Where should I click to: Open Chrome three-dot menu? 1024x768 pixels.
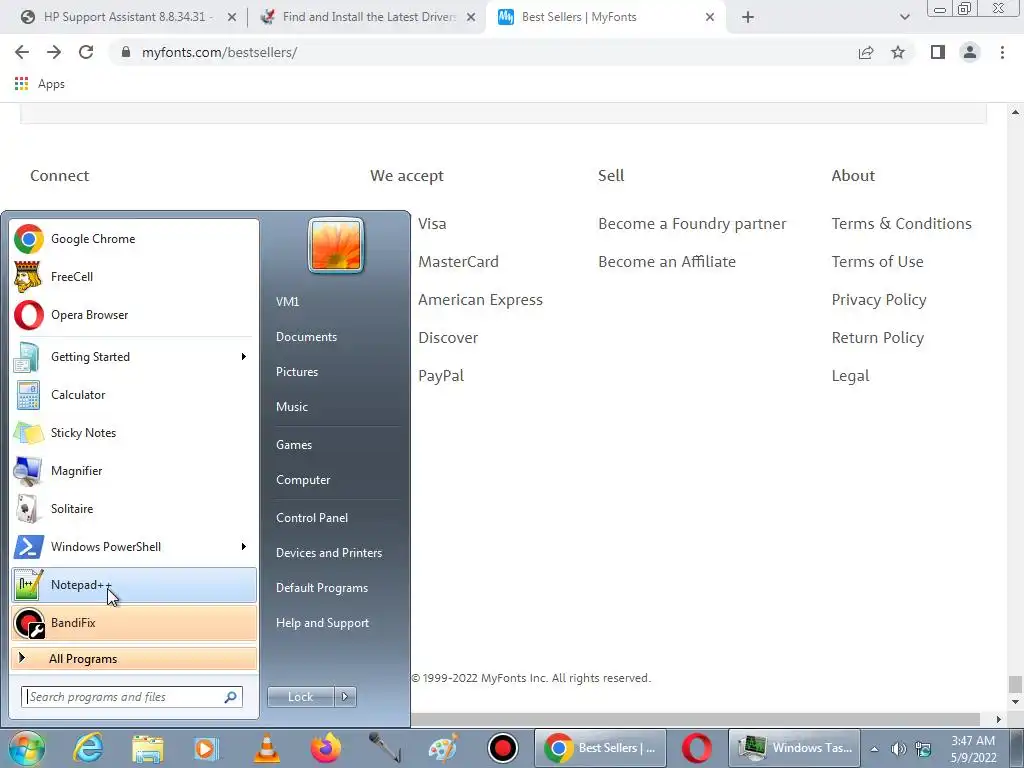[x=1002, y=52]
